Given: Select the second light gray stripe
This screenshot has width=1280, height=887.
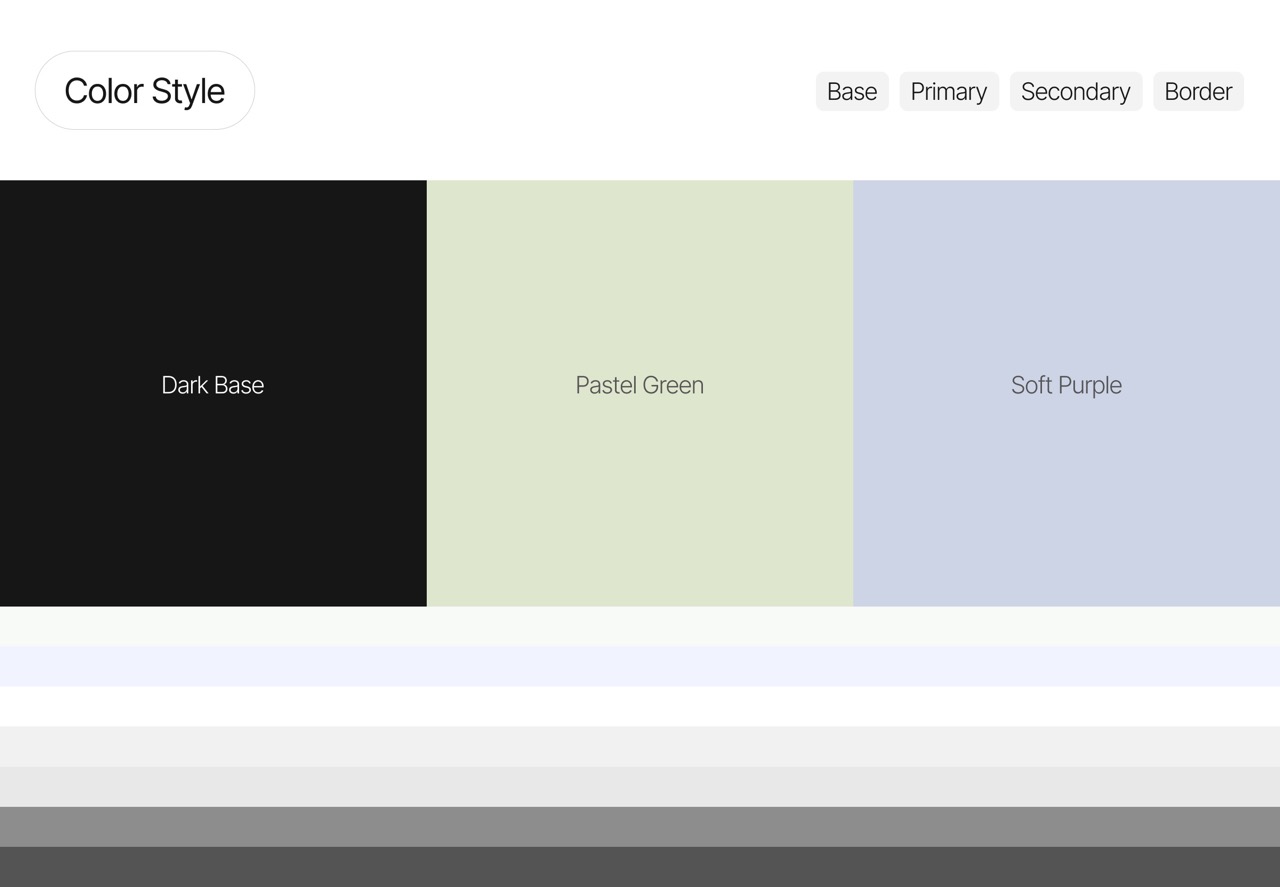Looking at the screenshot, I should pyautogui.click(x=640, y=786).
